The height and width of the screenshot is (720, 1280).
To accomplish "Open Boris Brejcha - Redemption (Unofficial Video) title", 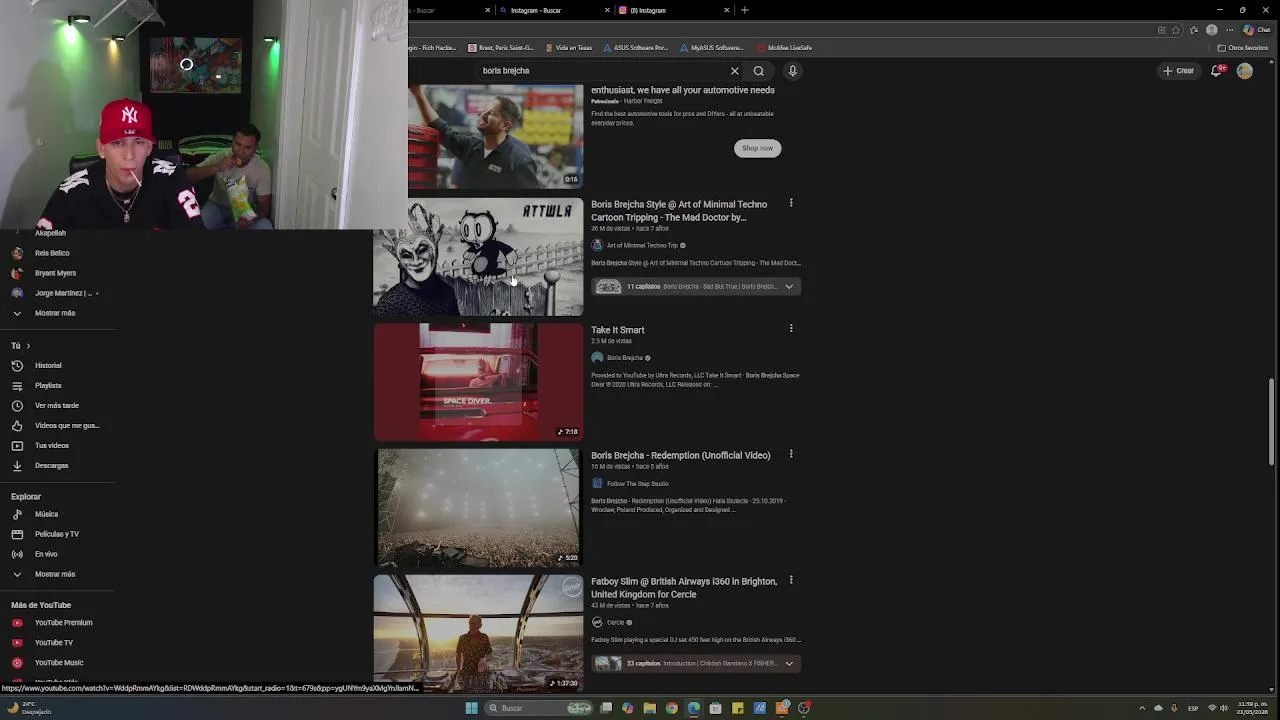I will pyautogui.click(x=680, y=456).
